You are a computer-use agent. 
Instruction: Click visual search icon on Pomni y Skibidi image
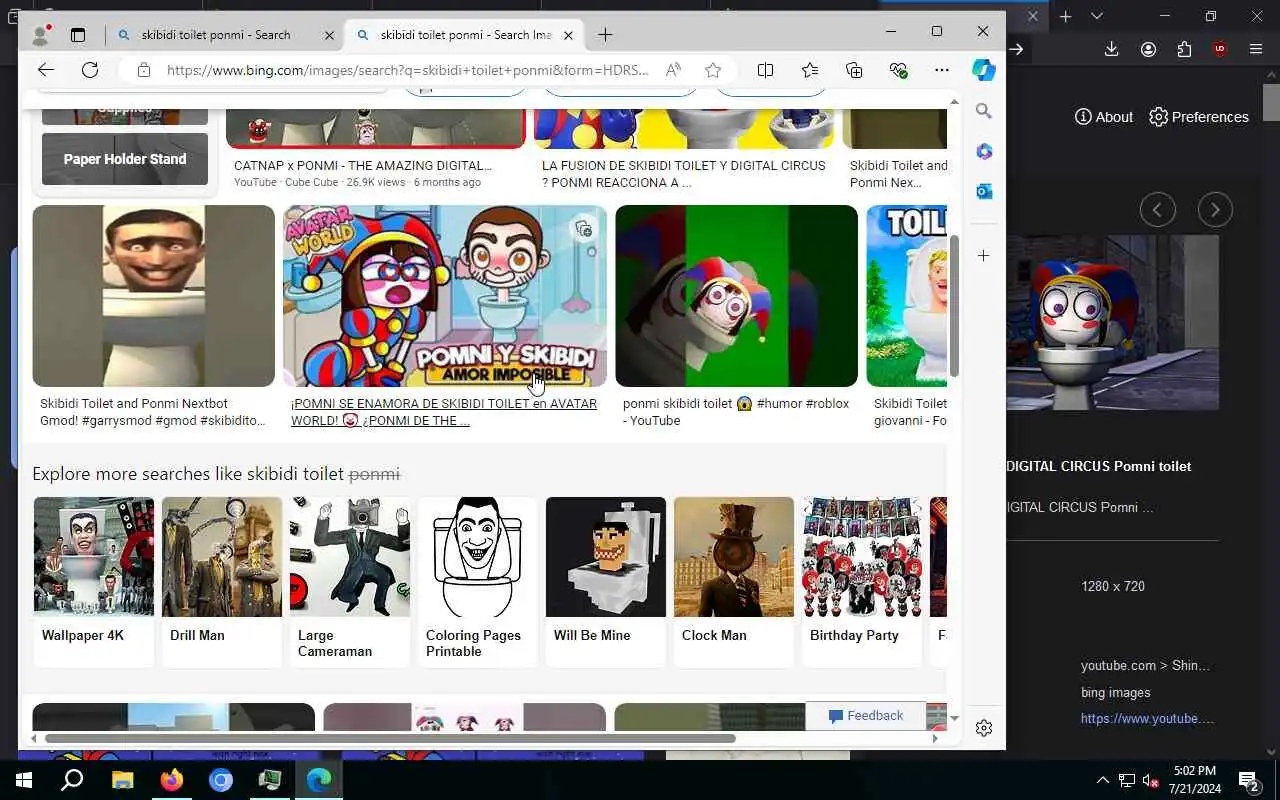click(584, 229)
